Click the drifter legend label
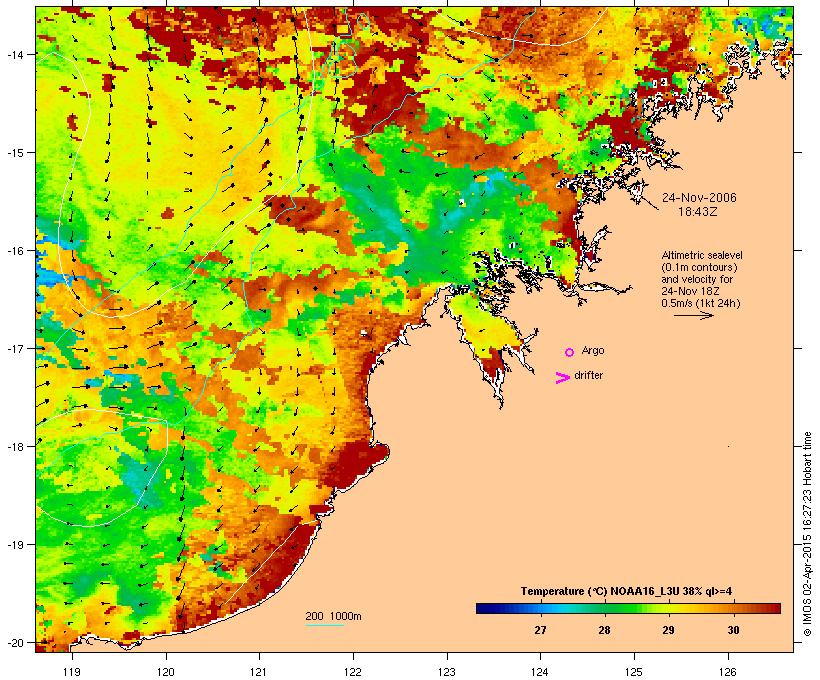Viewport: 820px width, 680px height. coord(588,375)
